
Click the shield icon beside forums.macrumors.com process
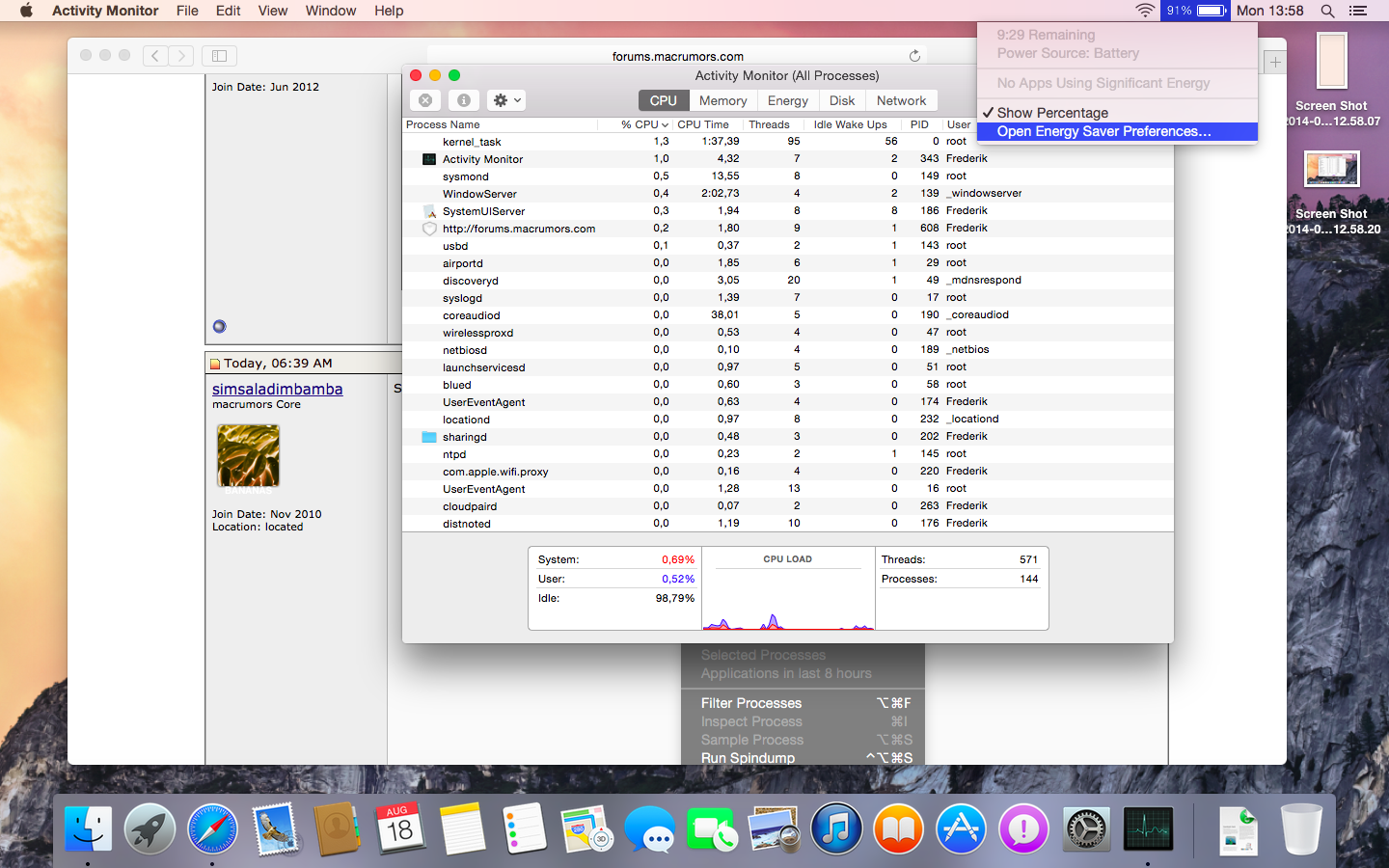(x=429, y=229)
